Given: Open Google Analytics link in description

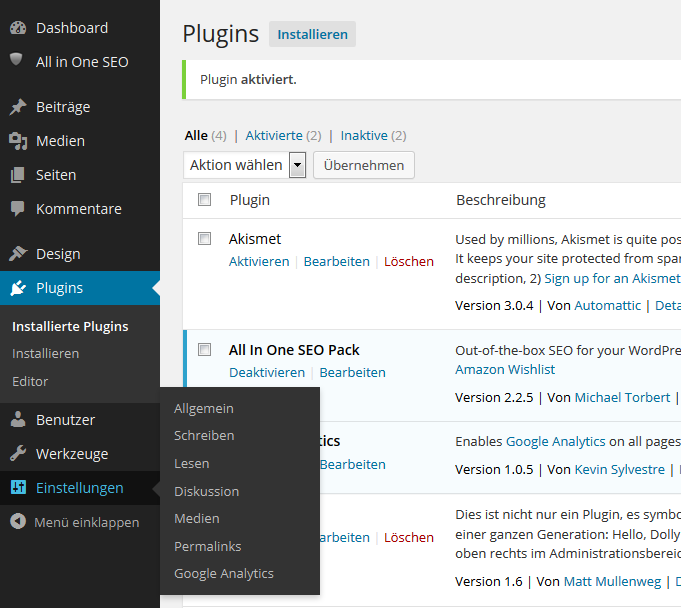Looking at the screenshot, I should pos(555,442).
